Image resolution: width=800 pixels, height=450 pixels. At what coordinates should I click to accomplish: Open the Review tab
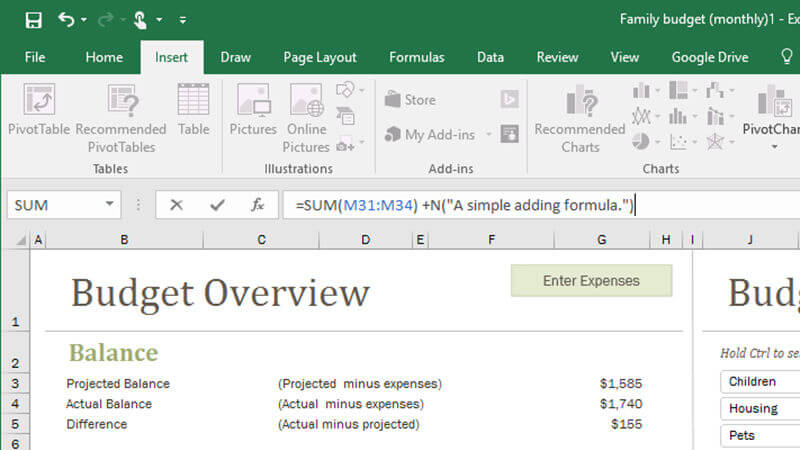point(557,57)
